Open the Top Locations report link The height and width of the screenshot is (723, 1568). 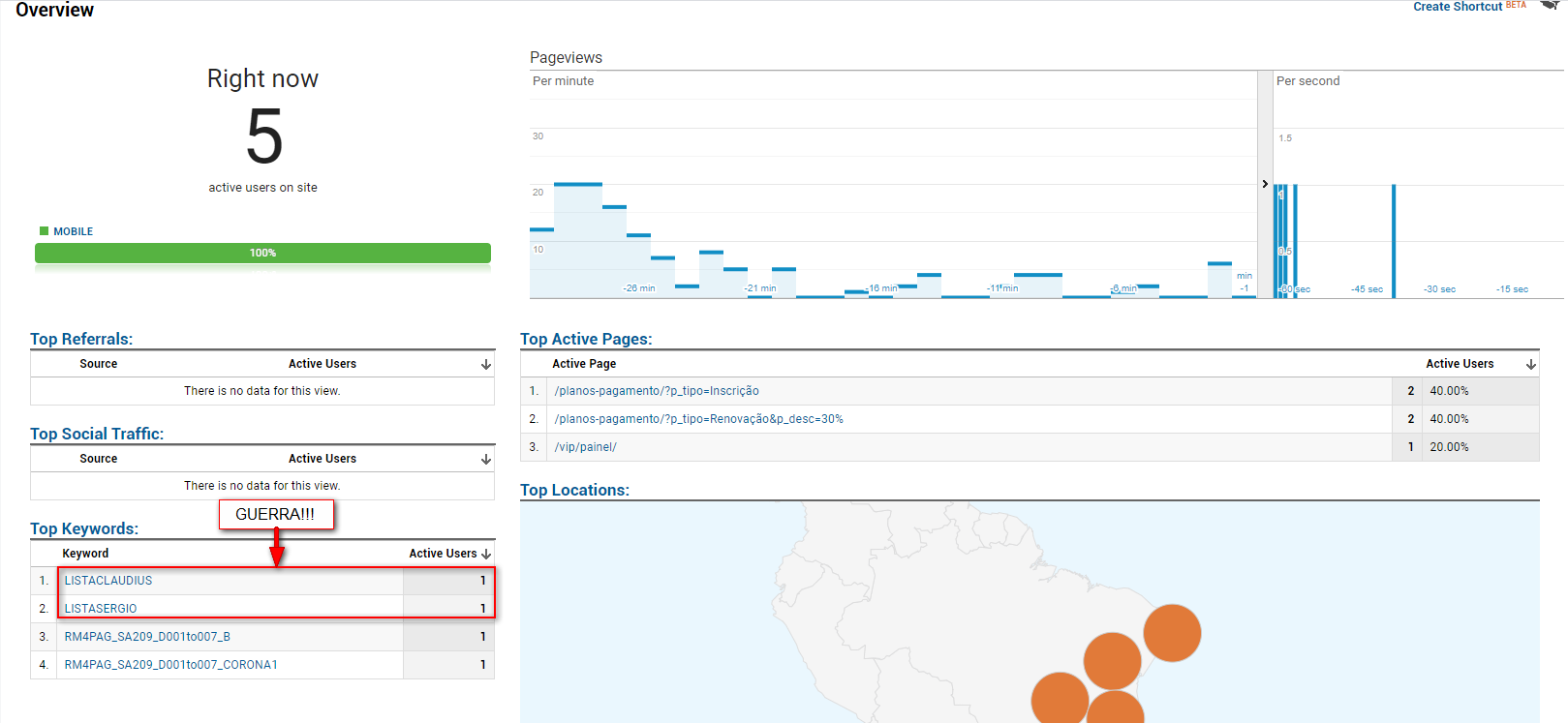point(574,491)
